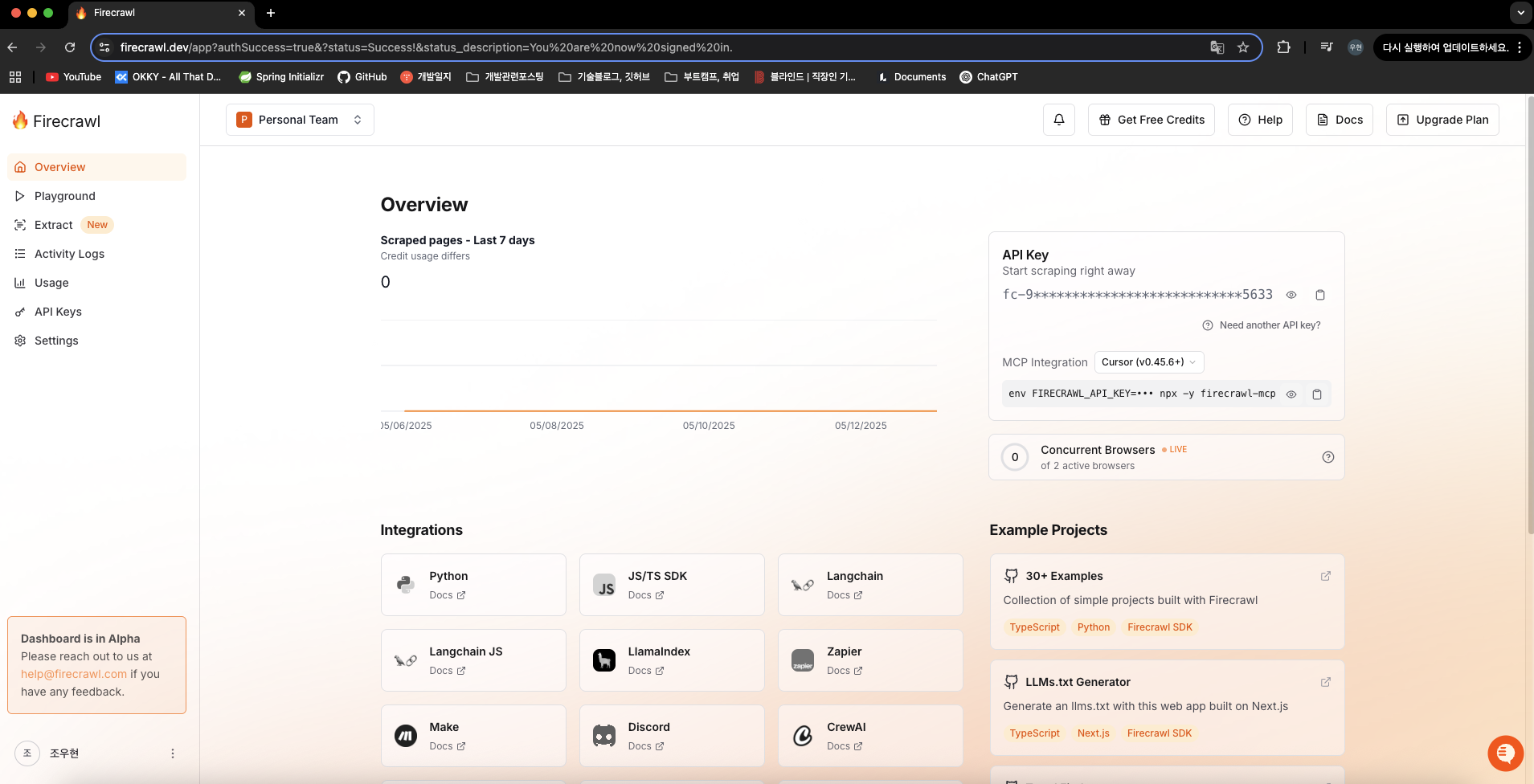Bookmark page with star icon
This screenshot has width=1534, height=784.
pos(1243,47)
